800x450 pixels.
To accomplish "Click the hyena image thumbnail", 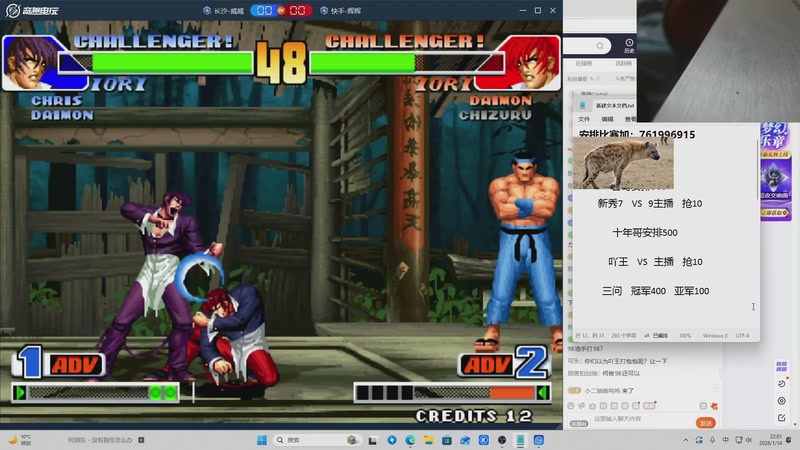I will pyautogui.click(x=623, y=164).
